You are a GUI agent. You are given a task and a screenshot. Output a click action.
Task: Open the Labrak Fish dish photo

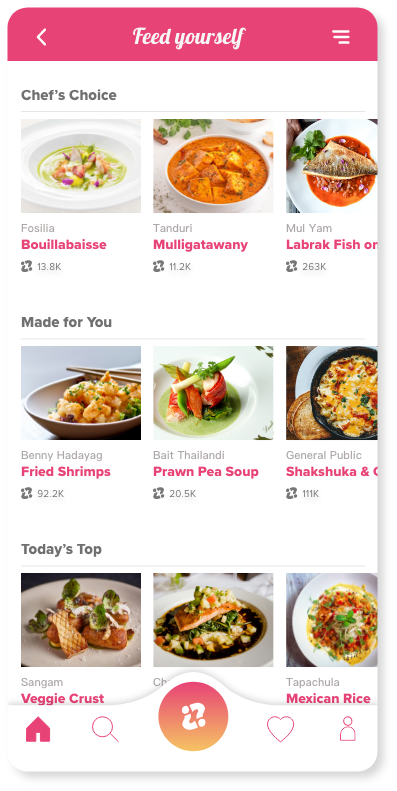coord(331,166)
